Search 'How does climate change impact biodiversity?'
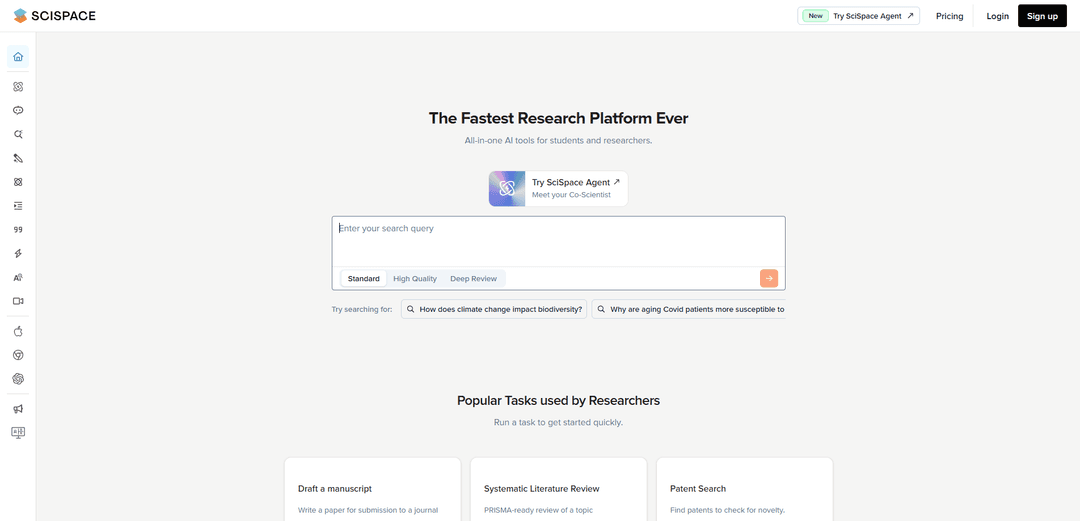The width and height of the screenshot is (1080, 521). (x=494, y=309)
